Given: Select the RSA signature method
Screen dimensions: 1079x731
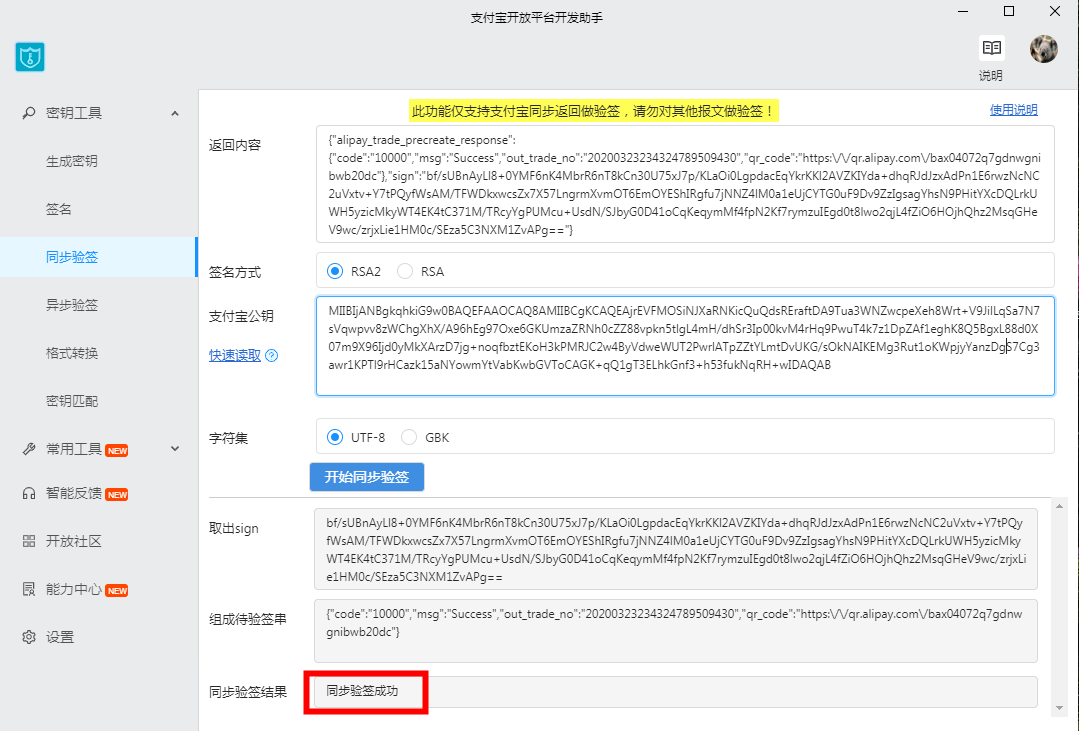Looking at the screenshot, I should click(x=405, y=271).
